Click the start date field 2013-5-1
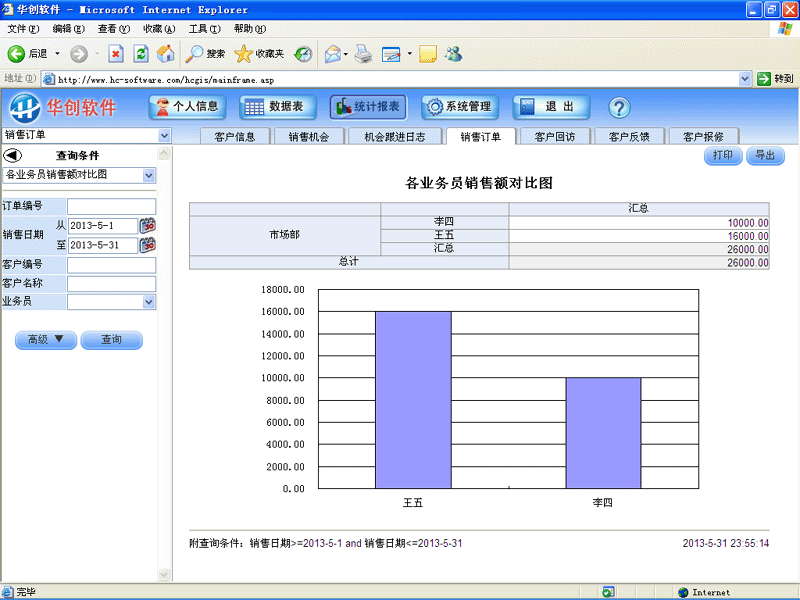The width and height of the screenshot is (800, 600). (x=103, y=226)
